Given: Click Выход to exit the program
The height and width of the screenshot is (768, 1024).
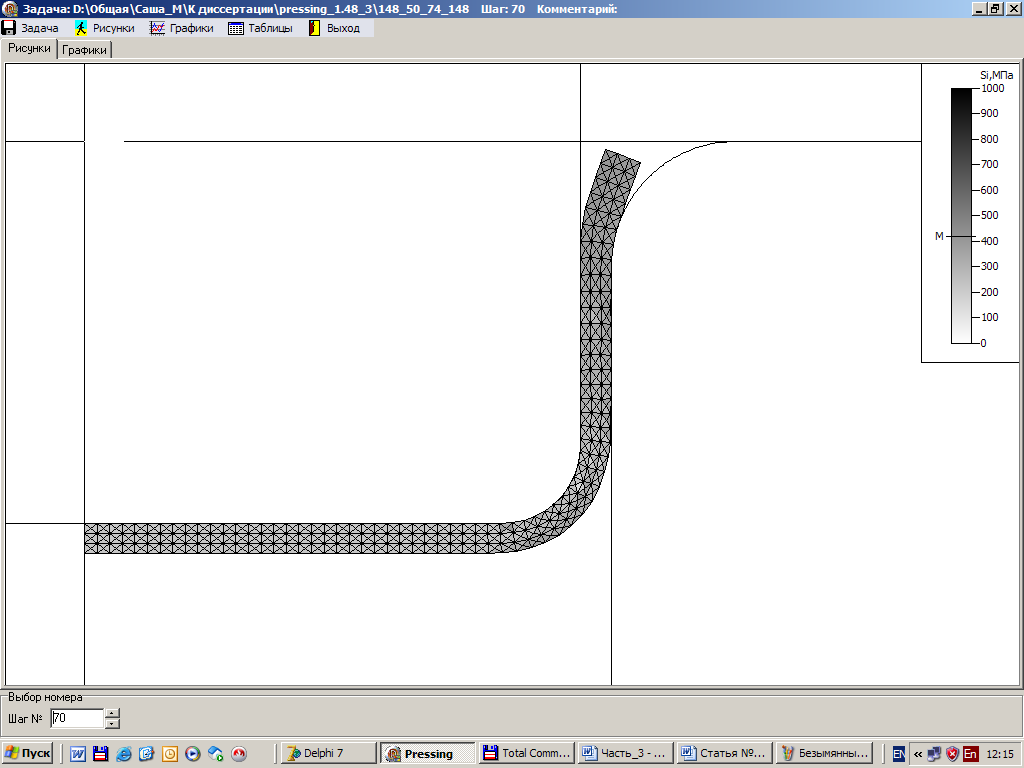Looking at the screenshot, I should (x=334, y=28).
